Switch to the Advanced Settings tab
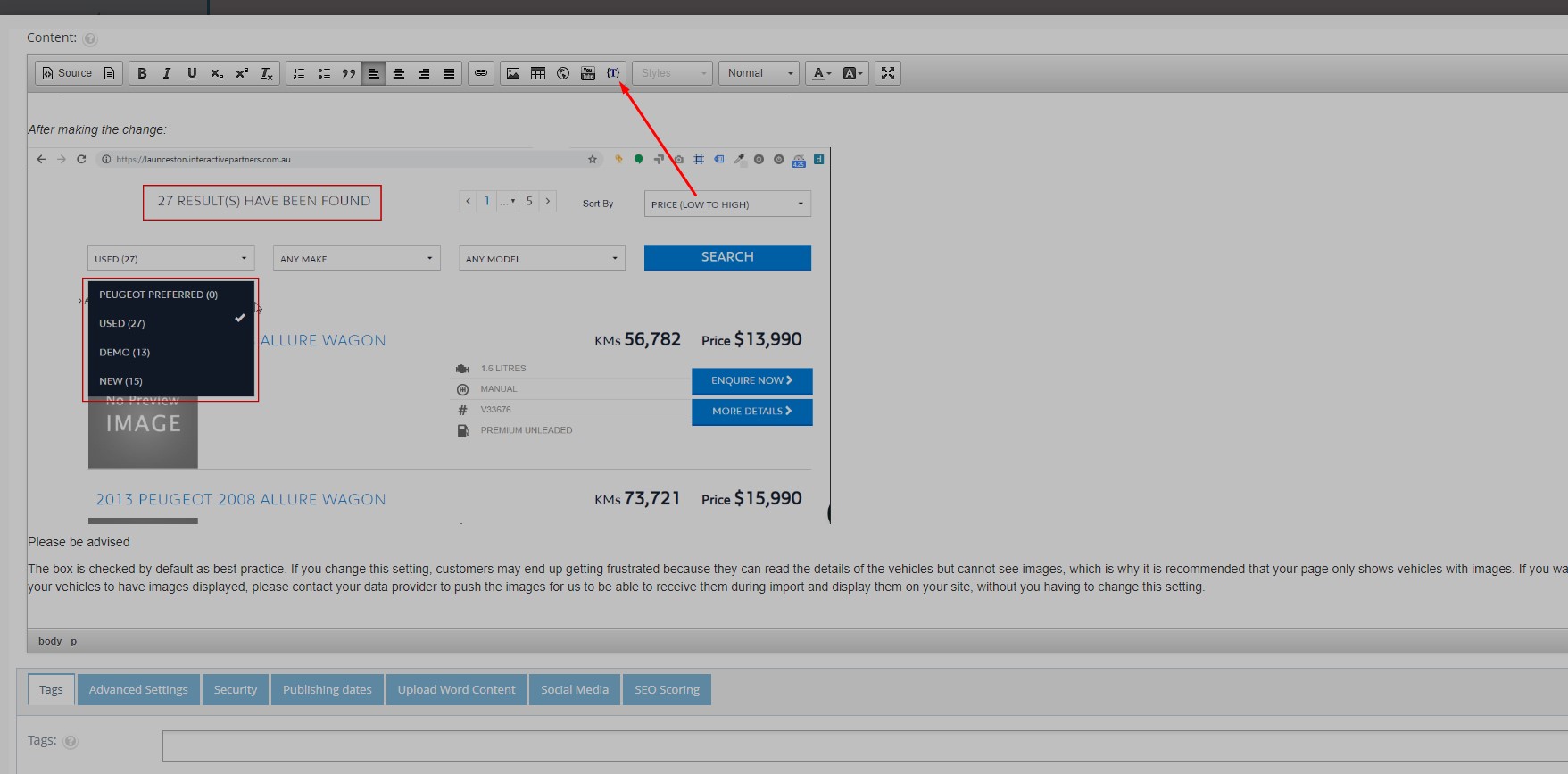The width and height of the screenshot is (1568, 774). 138,689
